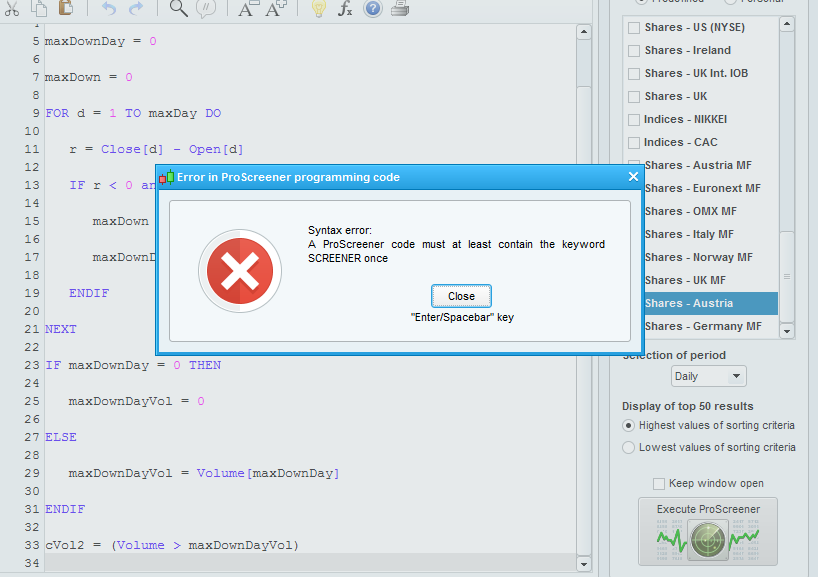Click line cVol2 = (Volume > maxDownDayVol)

172,545
